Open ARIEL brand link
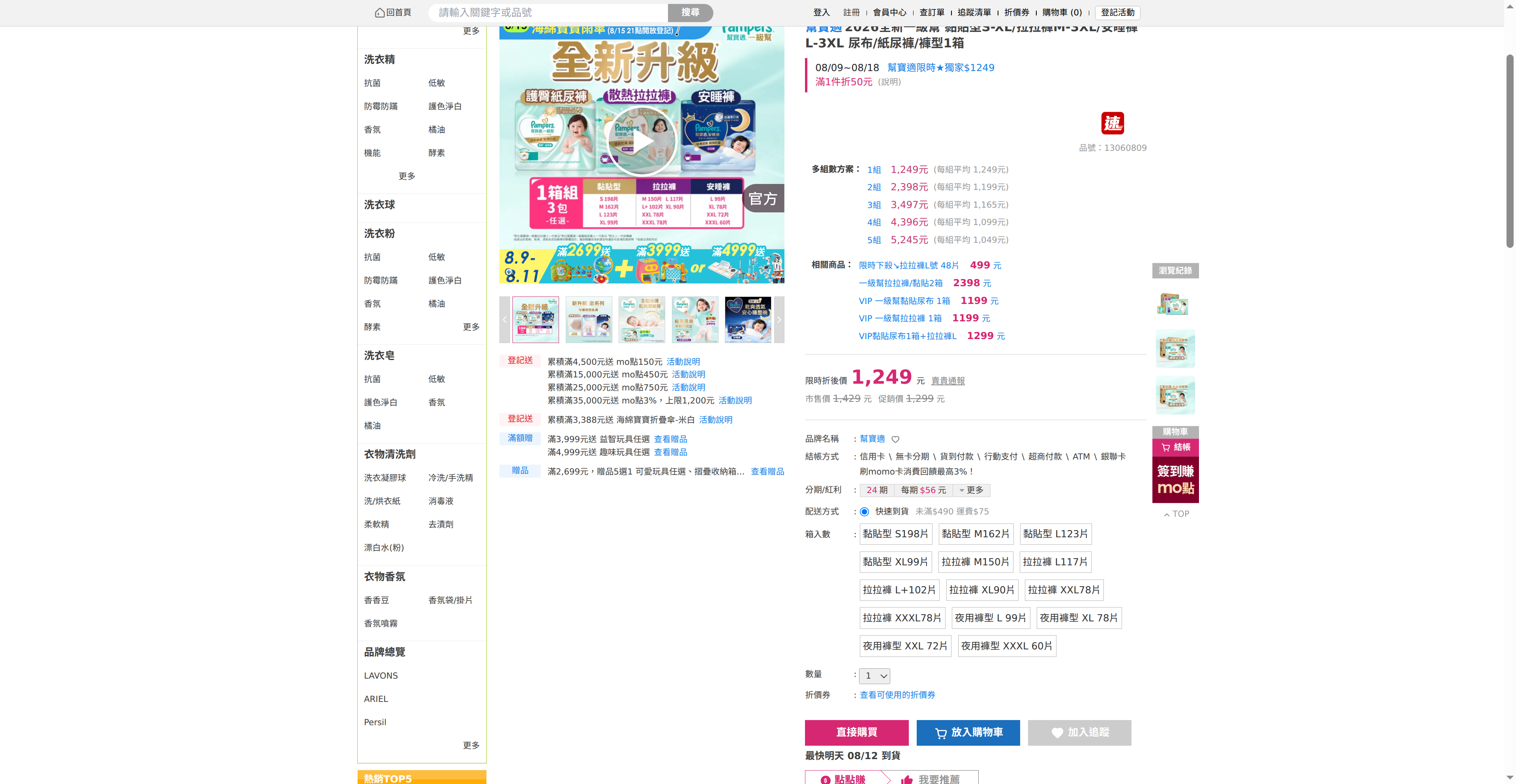 pos(376,699)
